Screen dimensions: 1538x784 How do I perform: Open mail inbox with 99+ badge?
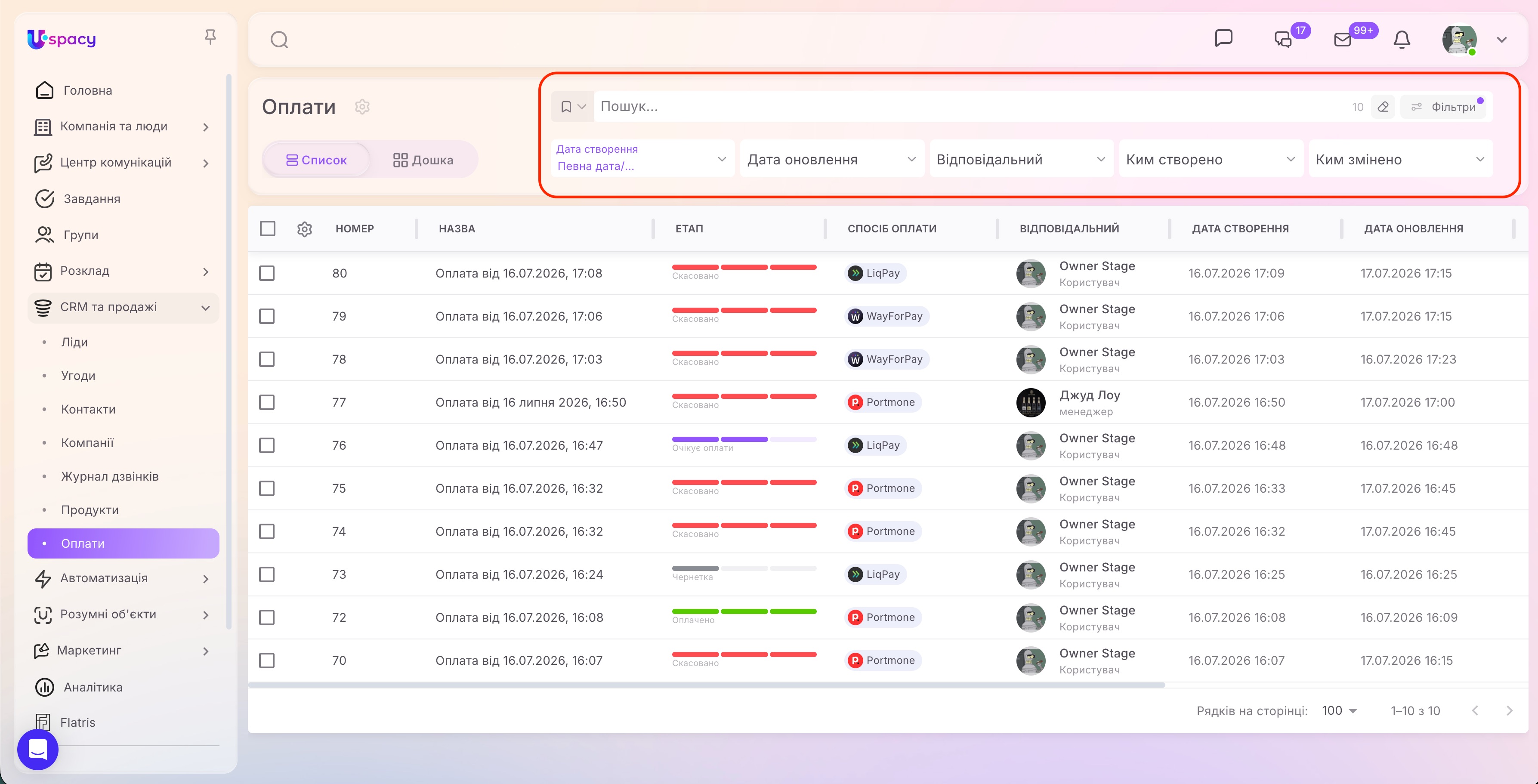(x=1343, y=40)
